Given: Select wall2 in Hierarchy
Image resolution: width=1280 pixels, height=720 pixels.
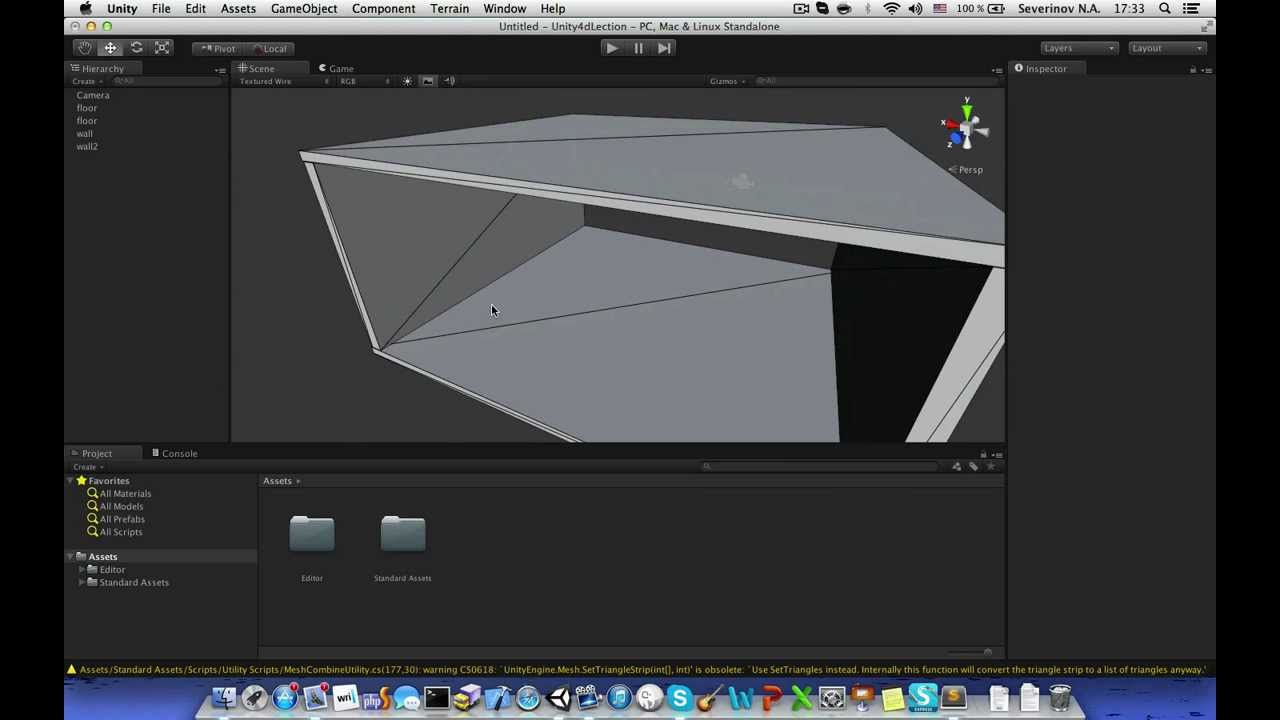Looking at the screenshot, I should (x=87, y=147).
